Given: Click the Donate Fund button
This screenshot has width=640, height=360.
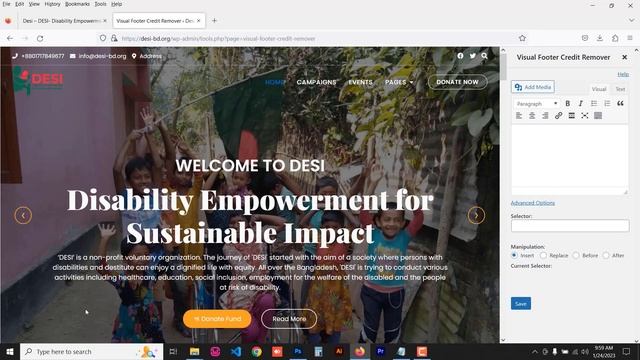Looking at the screenshot, I should coord(217,319).
